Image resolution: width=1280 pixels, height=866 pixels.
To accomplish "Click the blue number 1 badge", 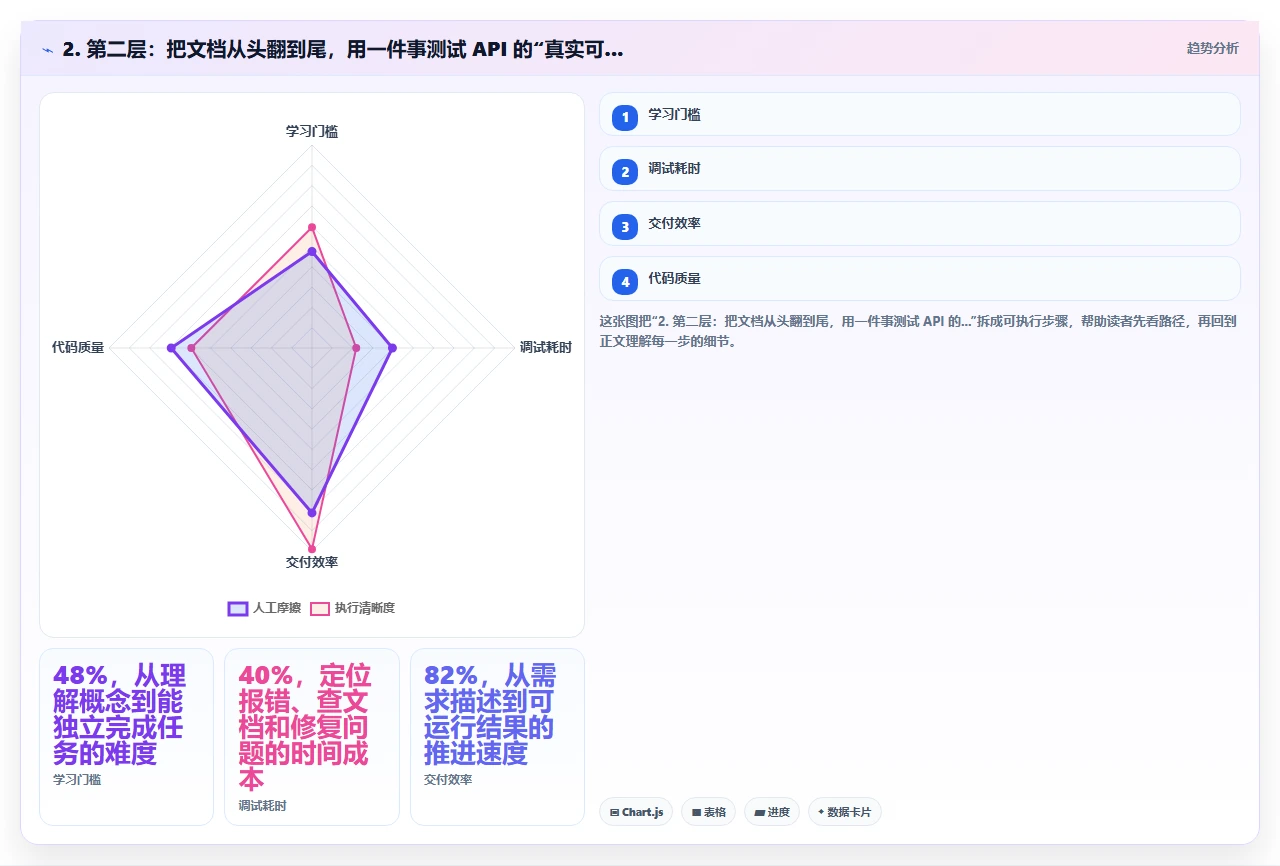I will 625,117.
